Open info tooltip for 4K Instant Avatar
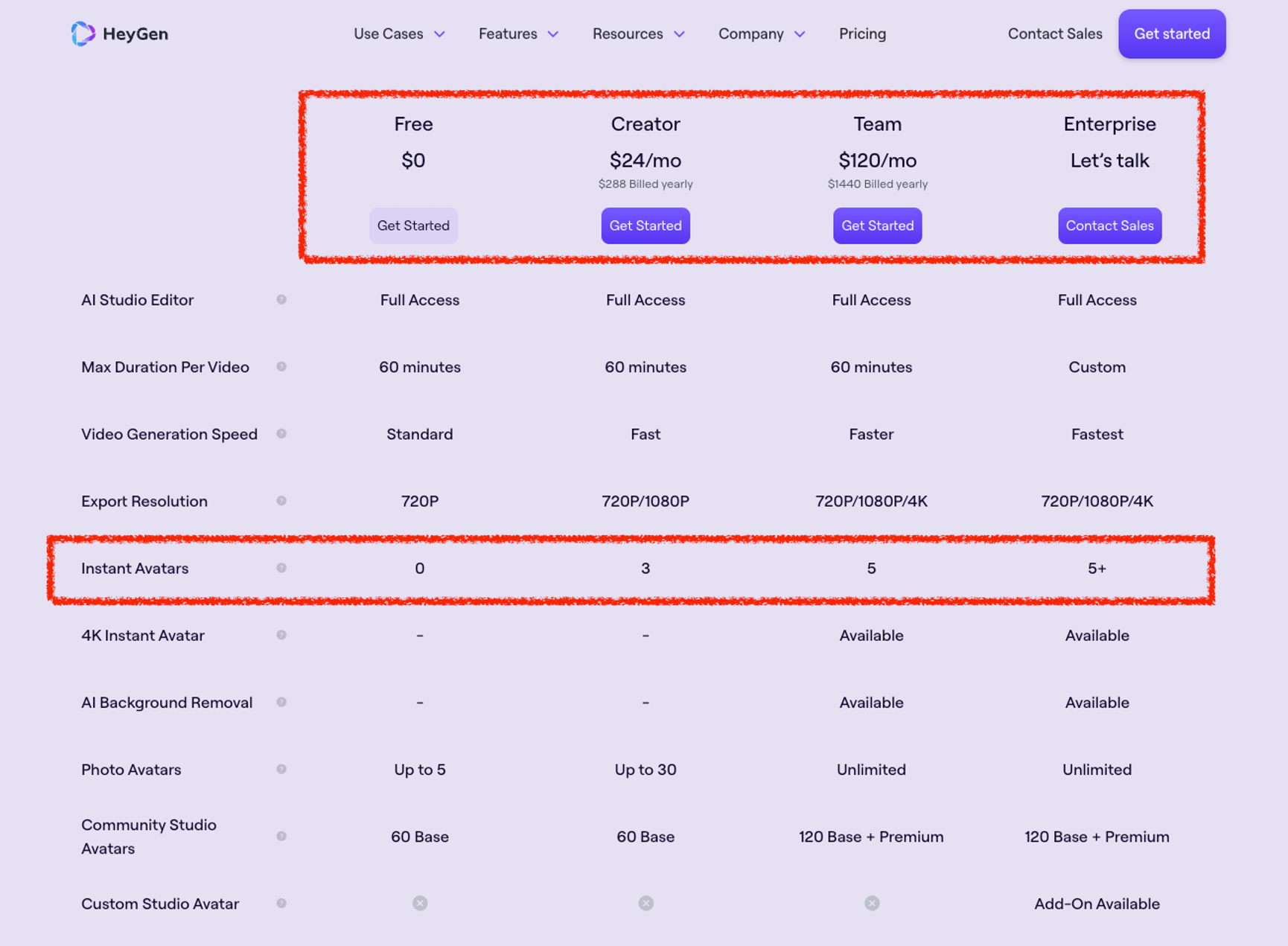This screenshot has width=1288, height=946. pyautogui.click(x=281, y=635)
